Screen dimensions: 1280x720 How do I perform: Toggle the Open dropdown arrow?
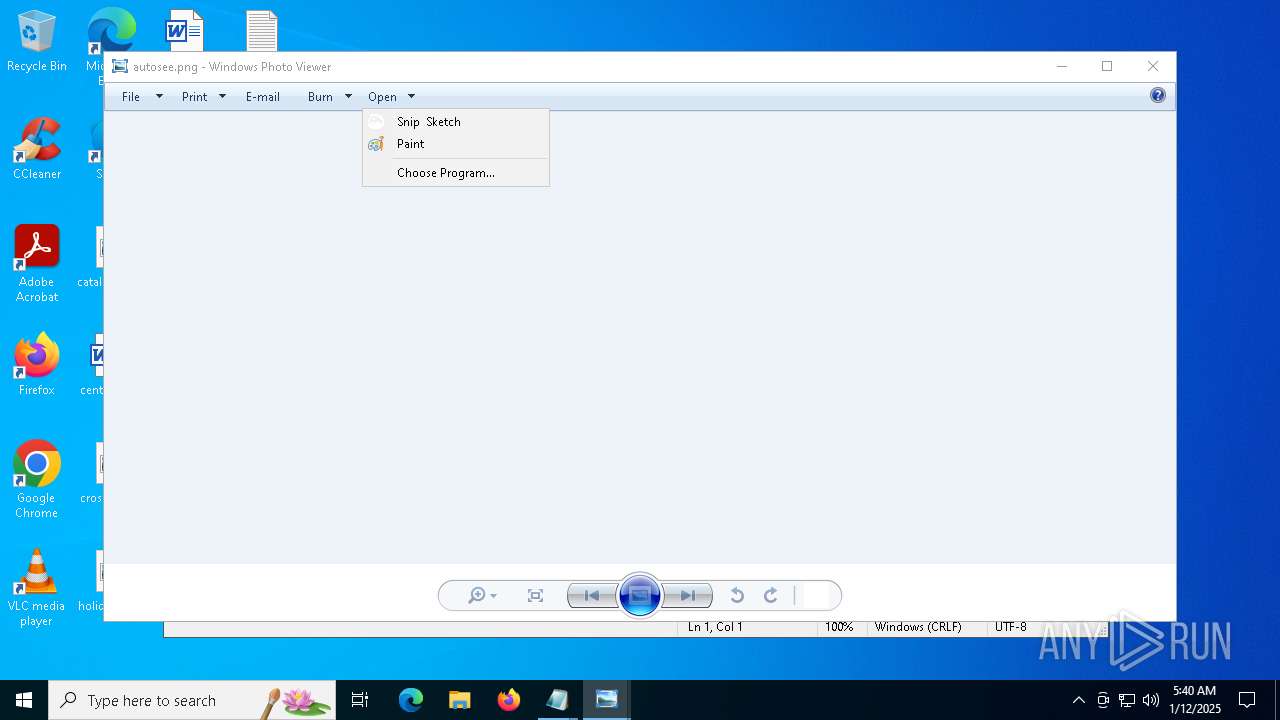411,97
